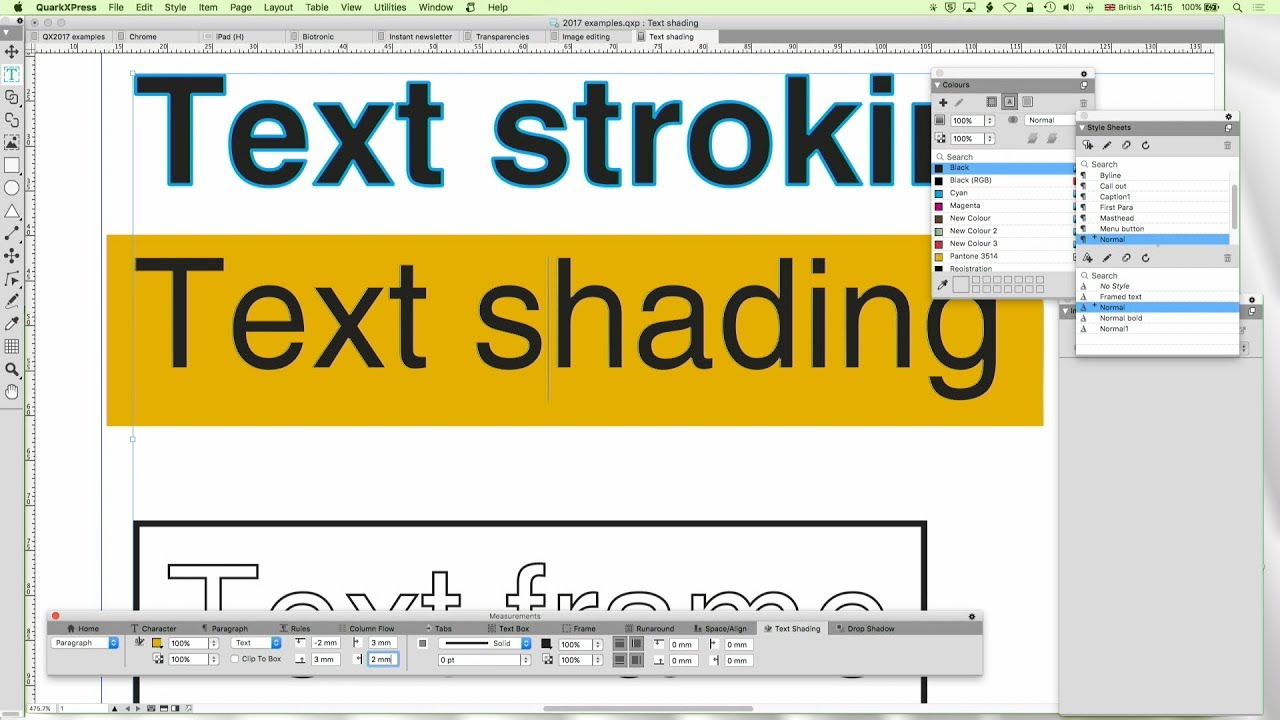Delete the selected paragraph style sheet

coord(1228,145)
